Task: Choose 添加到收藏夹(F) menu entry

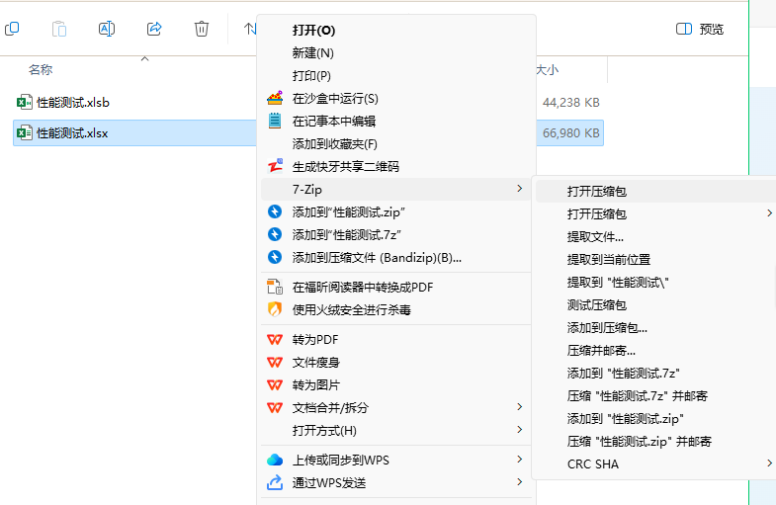Action: [x=396, y=144]
